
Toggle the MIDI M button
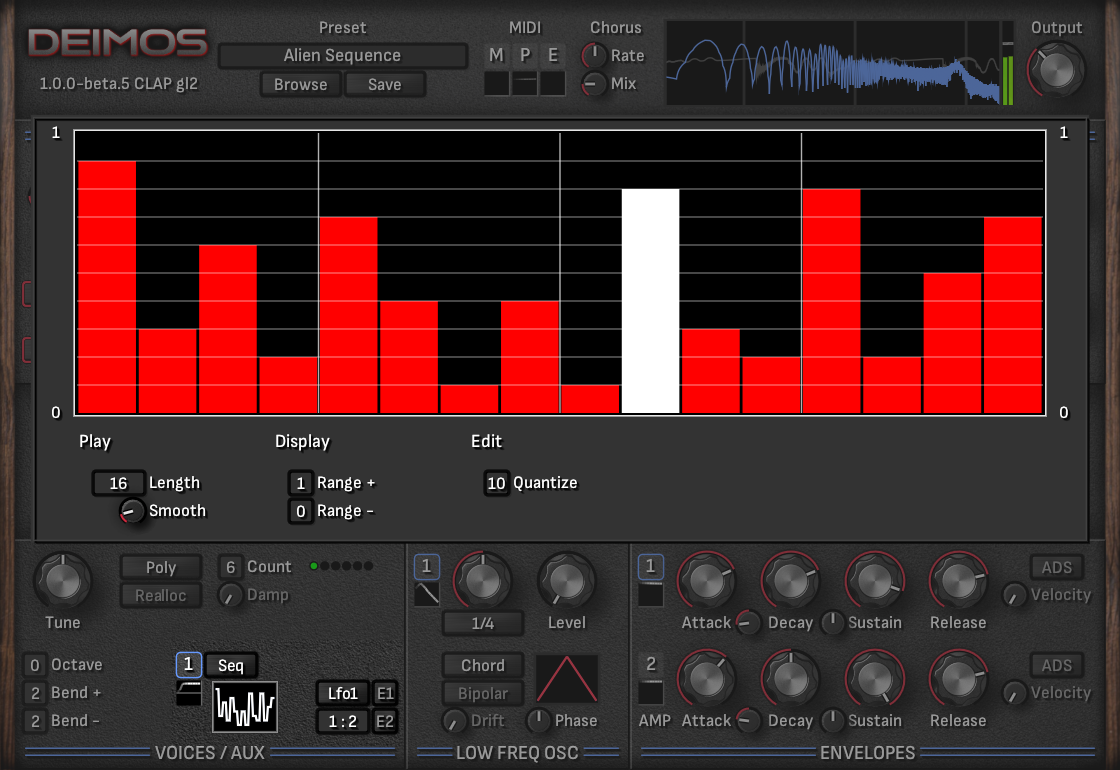tap(496, 55)
